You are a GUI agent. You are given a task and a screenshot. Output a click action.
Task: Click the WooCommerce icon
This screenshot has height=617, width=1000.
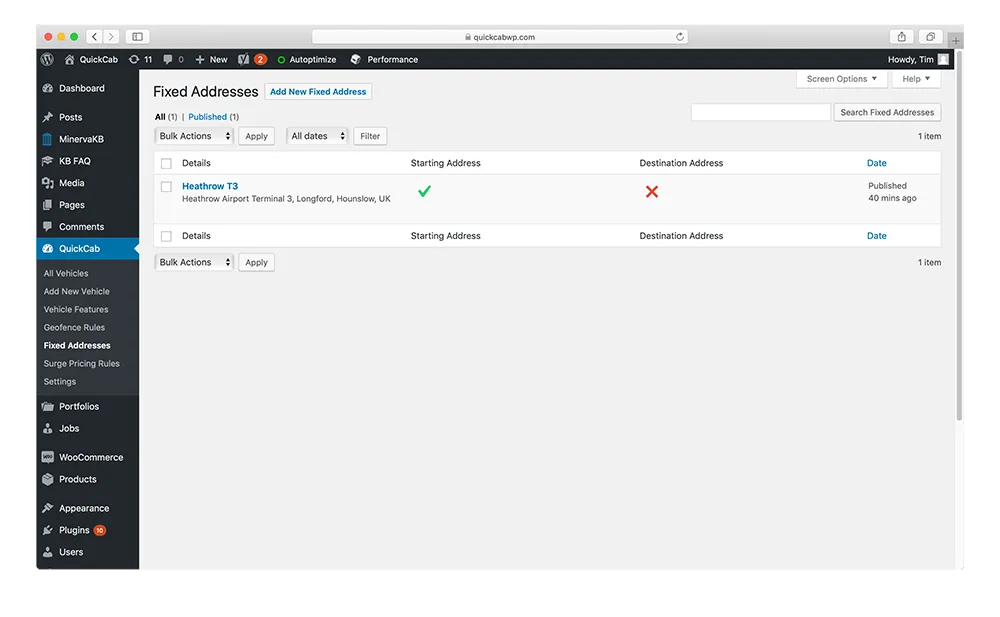(48, 457)
